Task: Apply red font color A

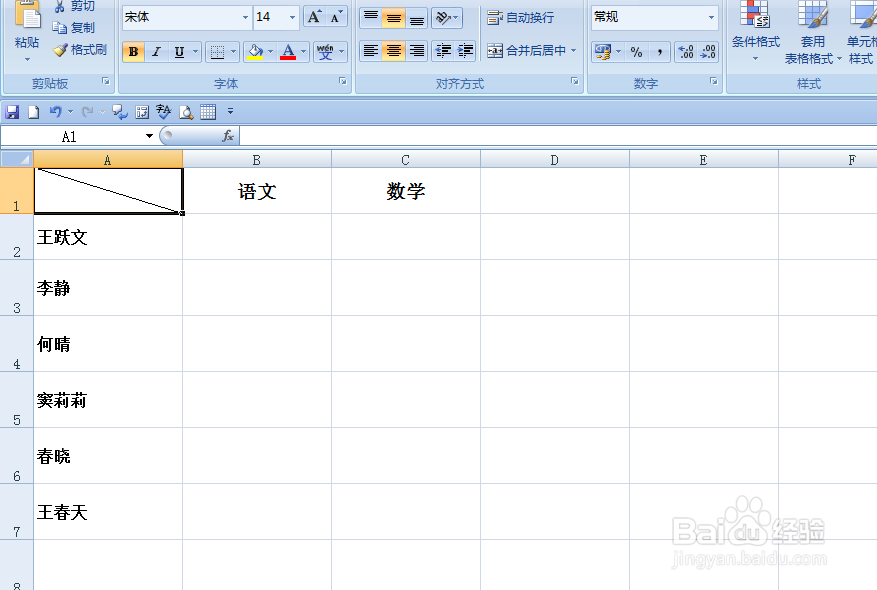Action: point(288,52)
